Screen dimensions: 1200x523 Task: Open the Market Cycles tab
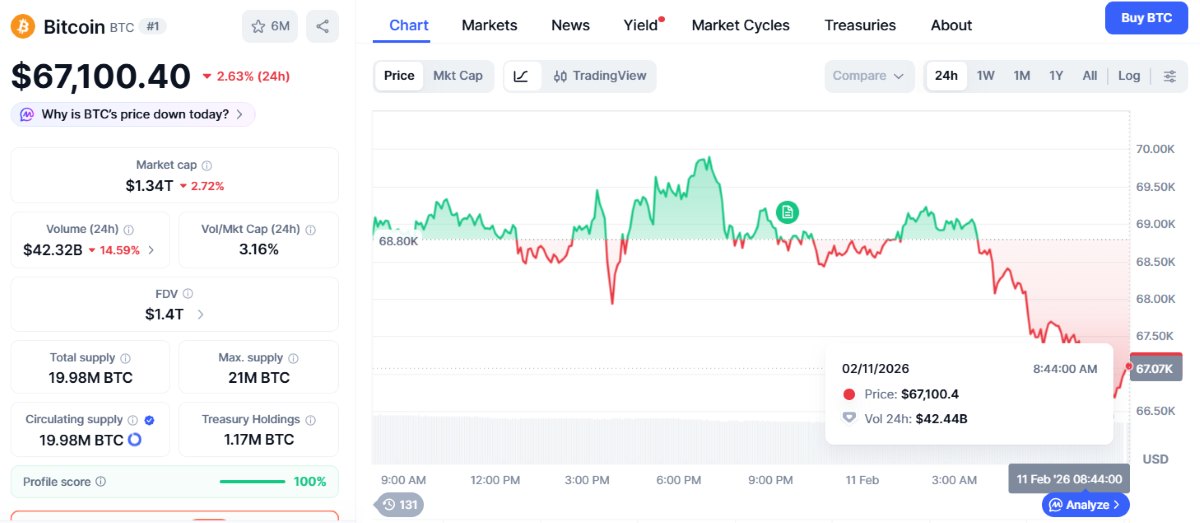pyautogui.click(x=740, y=25)
